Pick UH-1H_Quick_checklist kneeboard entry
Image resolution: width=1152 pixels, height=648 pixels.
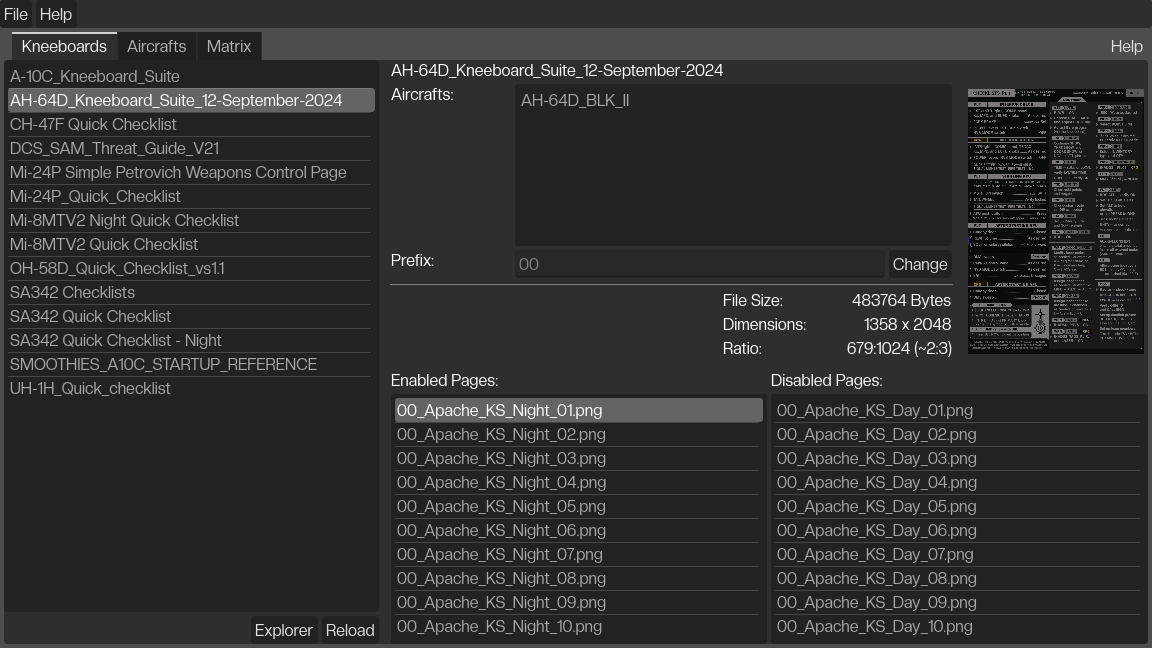90,388
